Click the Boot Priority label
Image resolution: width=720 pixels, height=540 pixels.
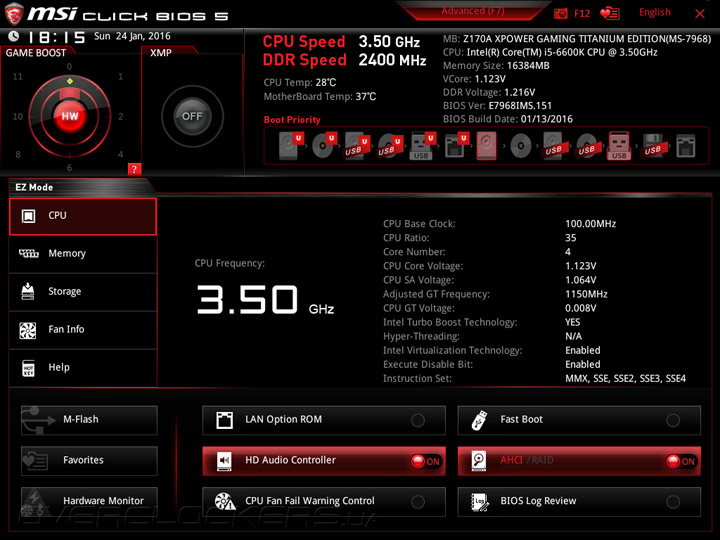point(292,120)
